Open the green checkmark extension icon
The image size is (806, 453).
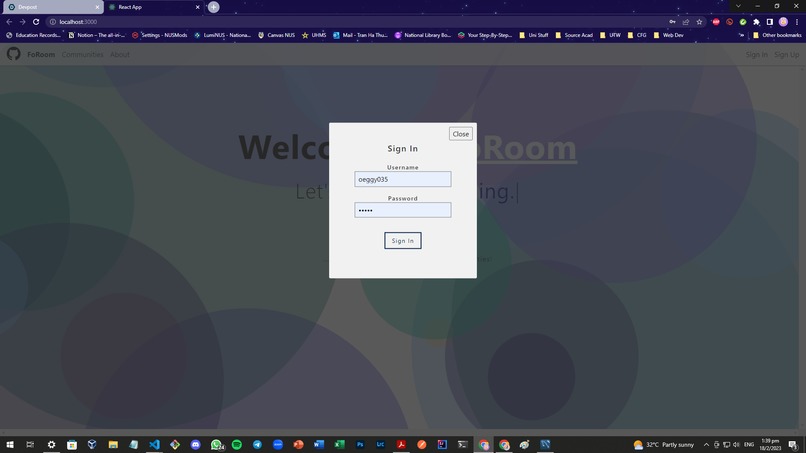point(743,22)
